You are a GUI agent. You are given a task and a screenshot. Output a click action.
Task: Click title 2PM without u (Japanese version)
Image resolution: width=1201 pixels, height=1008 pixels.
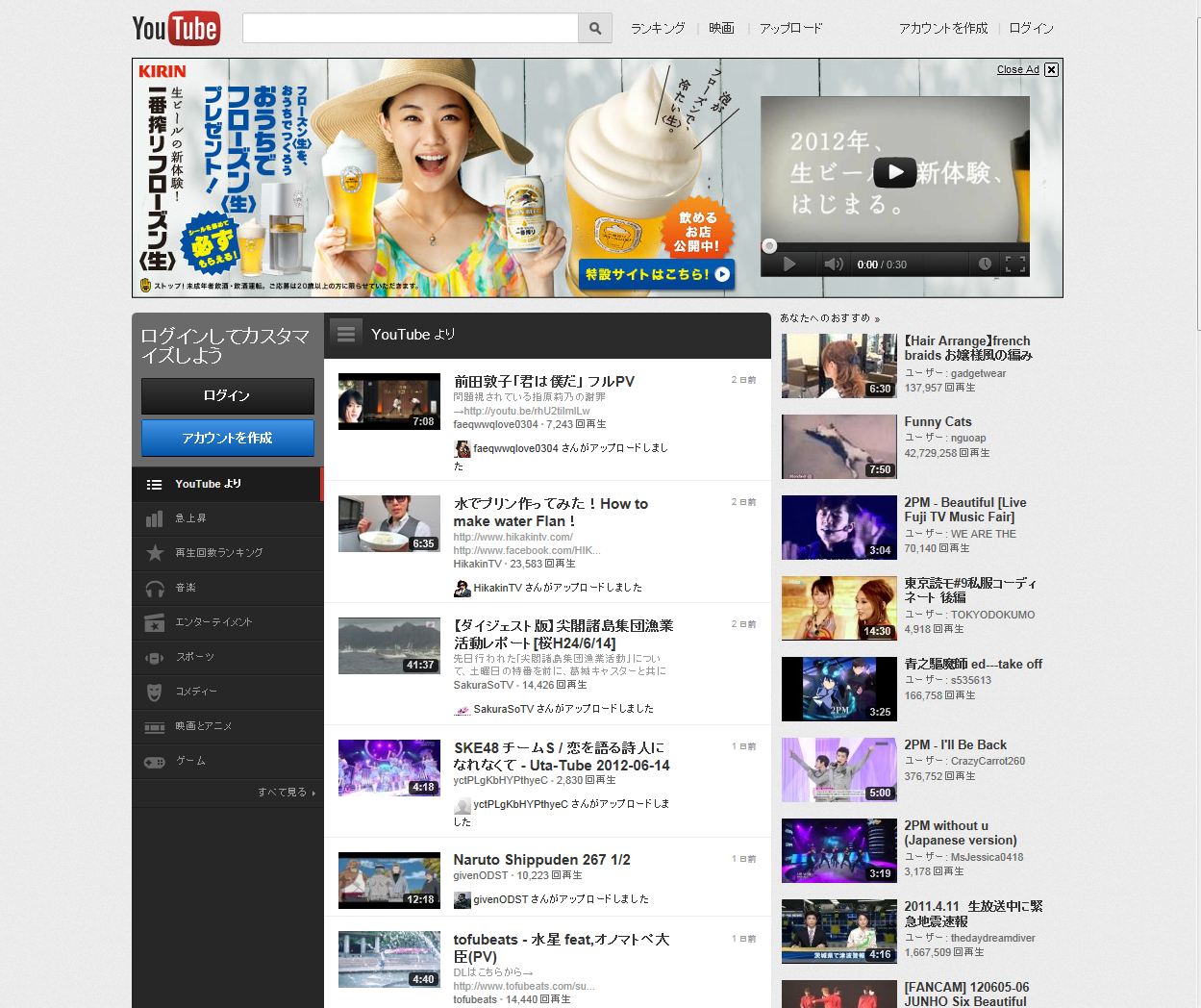pyautogui.click(x=961, y=833)
